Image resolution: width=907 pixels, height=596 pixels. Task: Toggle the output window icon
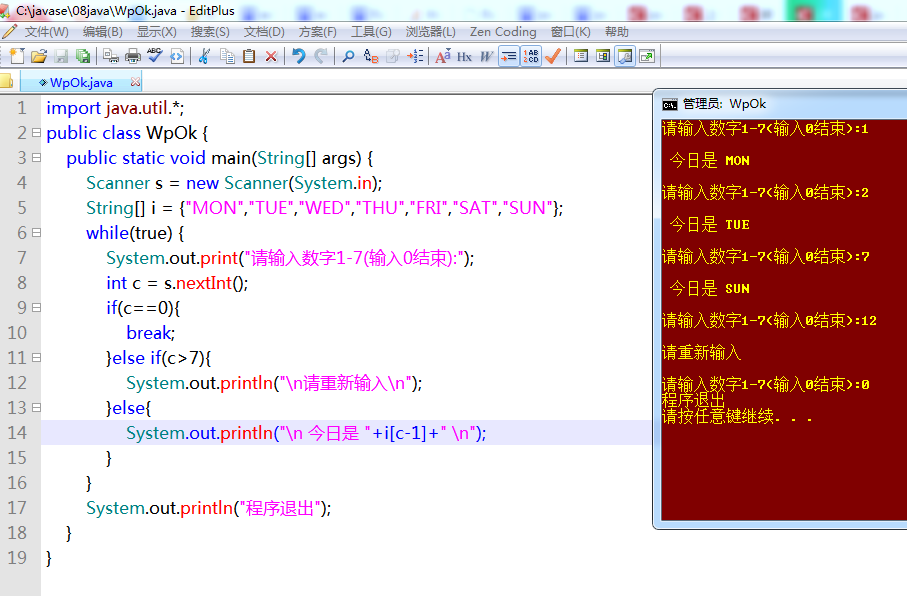click(625, 56)
